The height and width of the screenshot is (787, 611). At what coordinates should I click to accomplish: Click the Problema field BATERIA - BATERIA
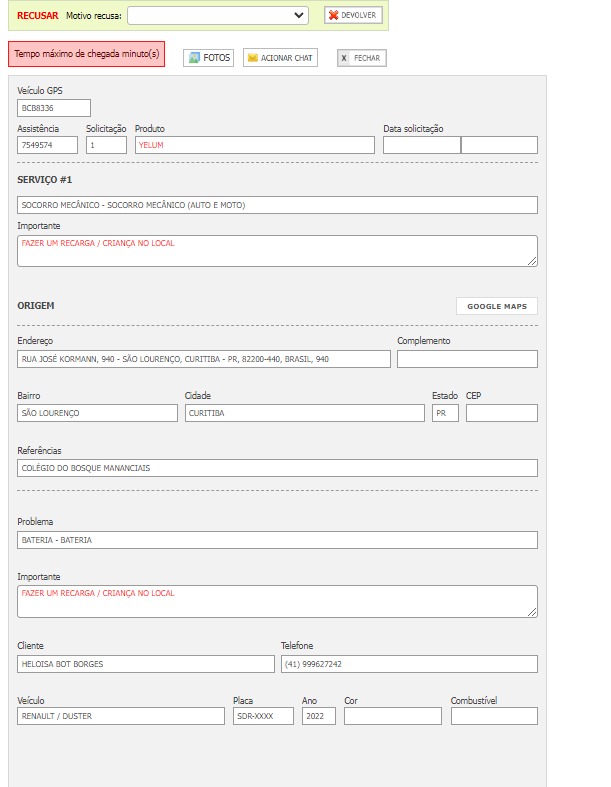coord(277,540)
